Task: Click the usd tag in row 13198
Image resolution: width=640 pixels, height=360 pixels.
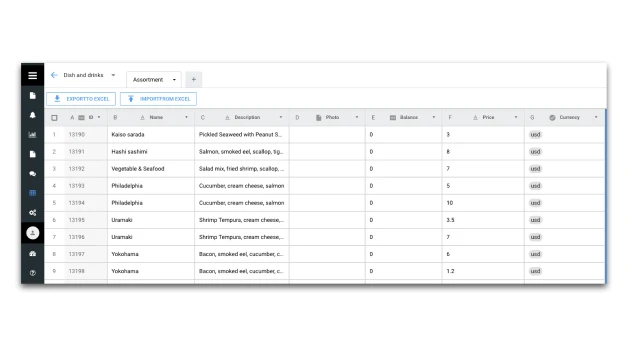Action: coord(535,271)
